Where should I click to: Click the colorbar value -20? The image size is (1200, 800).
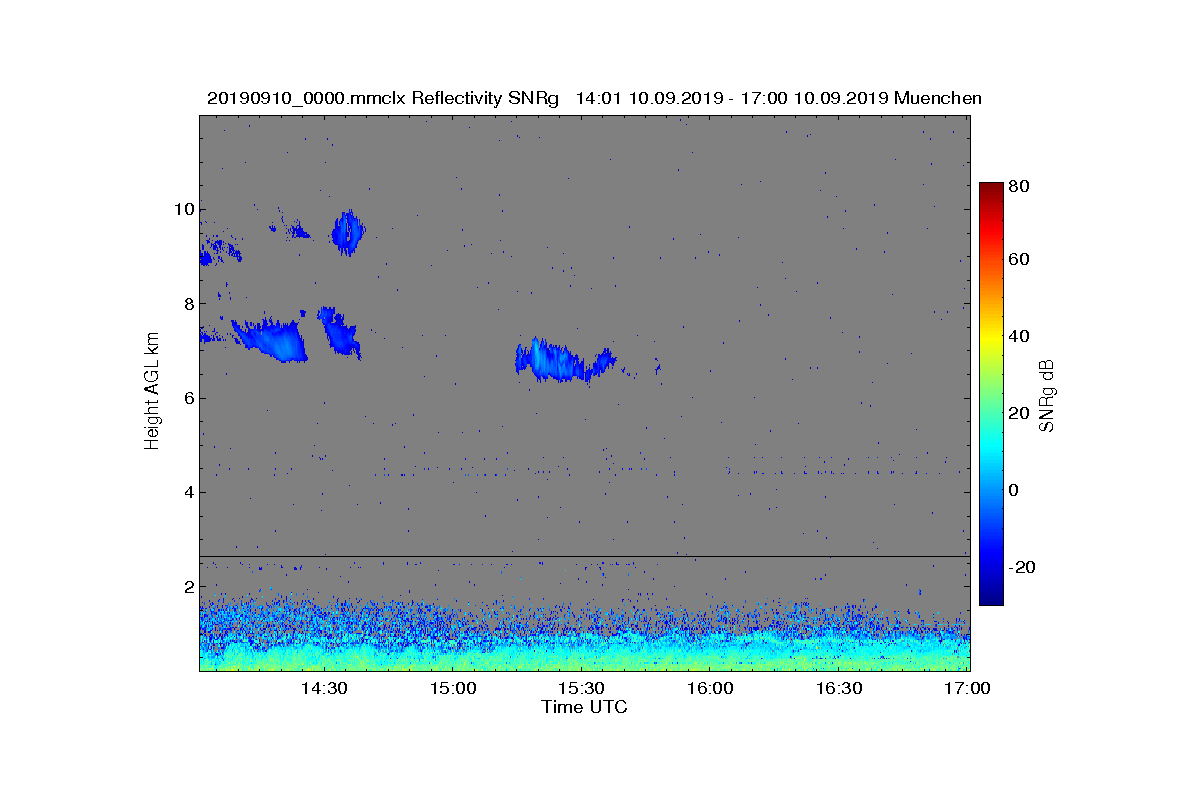point(1023,567)
